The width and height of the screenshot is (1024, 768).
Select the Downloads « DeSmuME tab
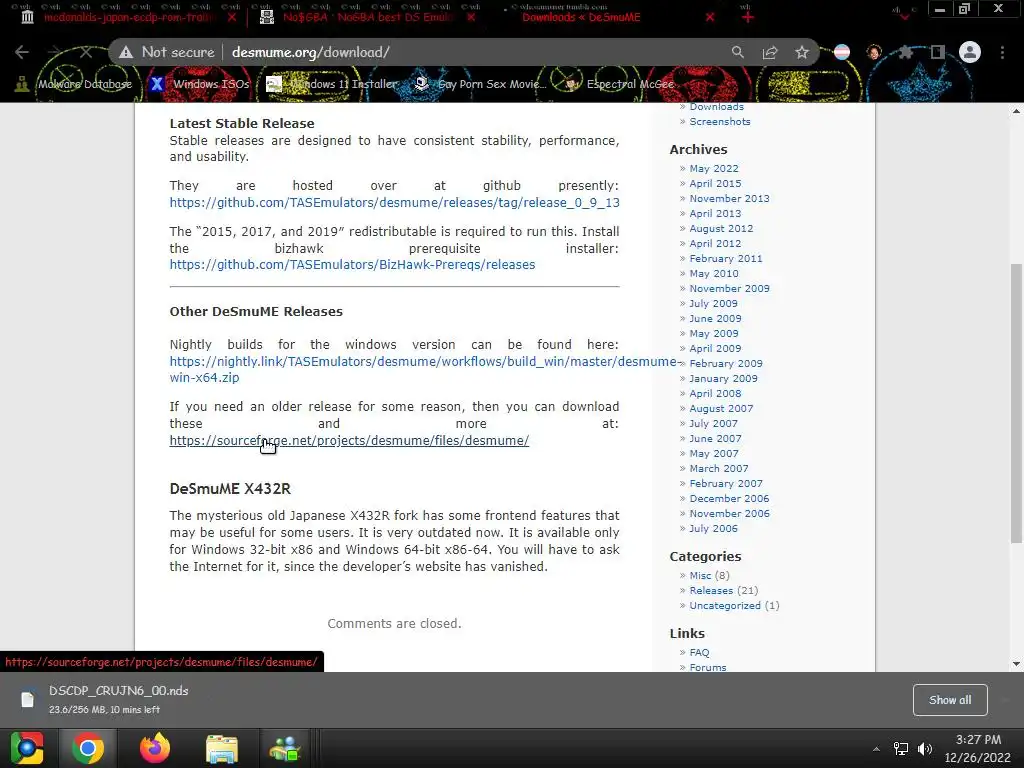tap(581, 18)
